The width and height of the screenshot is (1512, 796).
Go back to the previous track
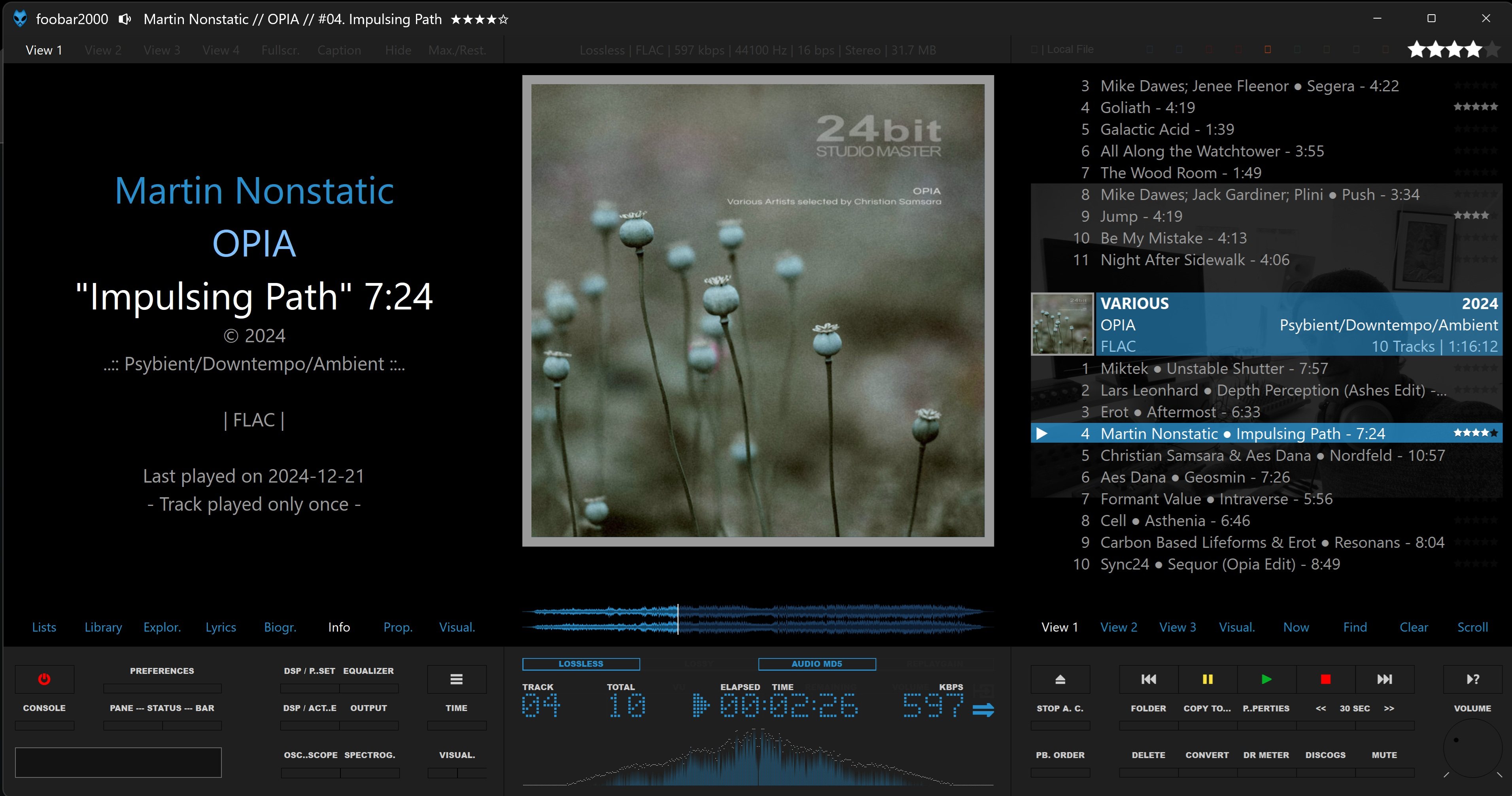tap(1149, 679)
